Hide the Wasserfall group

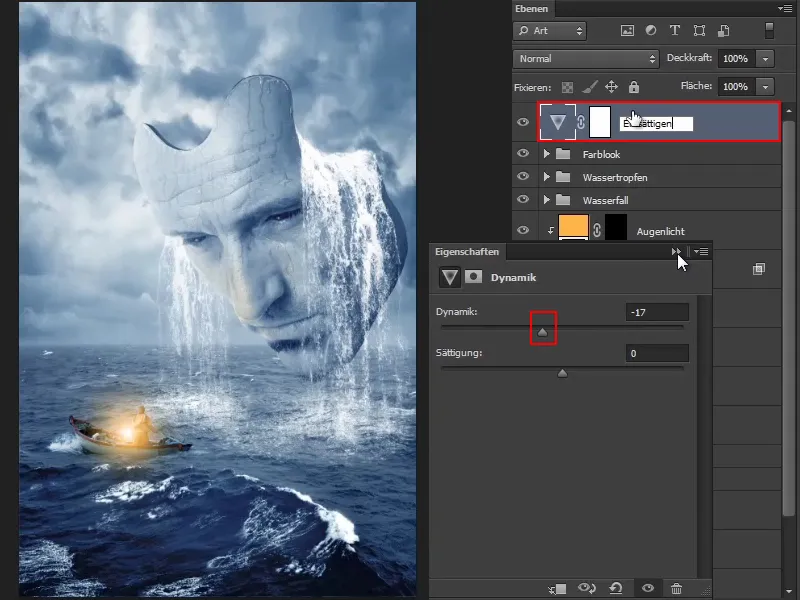pos(523,199)
